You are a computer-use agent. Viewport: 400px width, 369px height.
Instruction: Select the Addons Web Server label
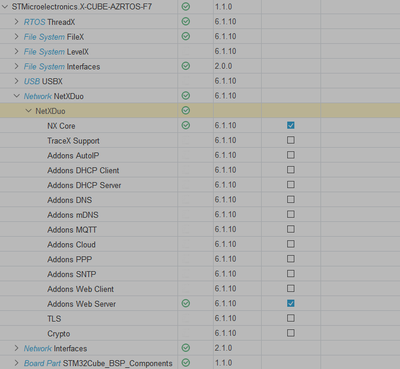82,304
